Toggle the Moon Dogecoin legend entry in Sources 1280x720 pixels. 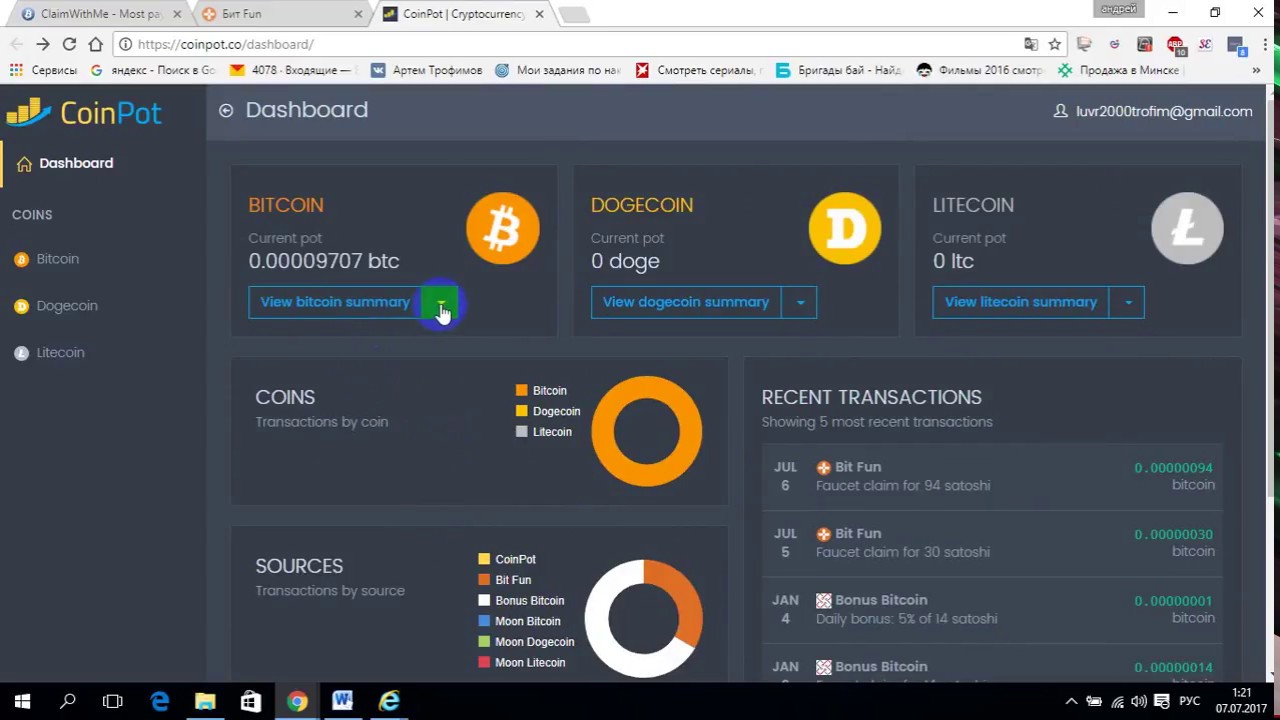click(526, 642)
